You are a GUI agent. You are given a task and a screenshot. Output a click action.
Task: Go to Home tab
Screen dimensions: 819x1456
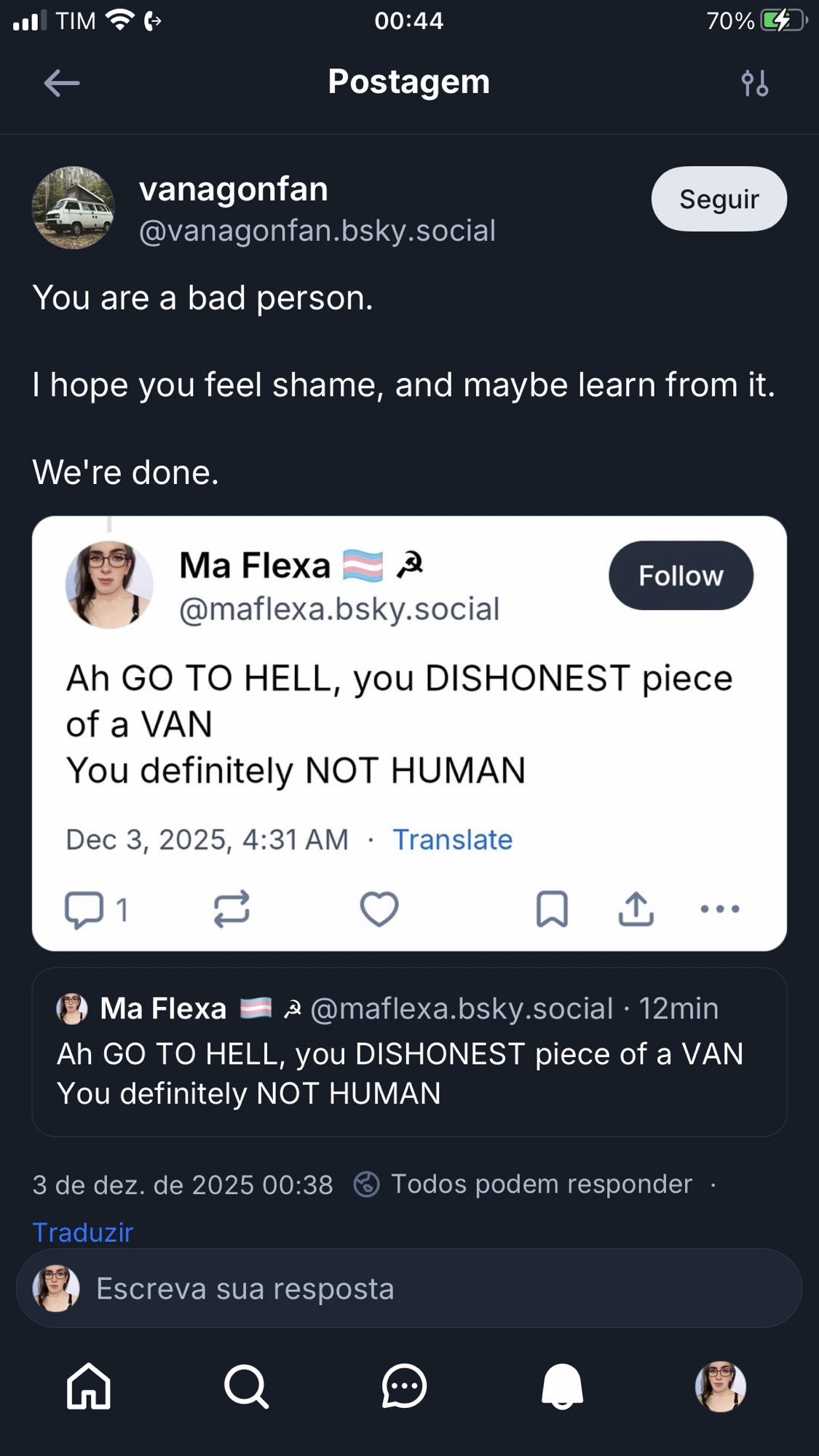pos(89,1386)
